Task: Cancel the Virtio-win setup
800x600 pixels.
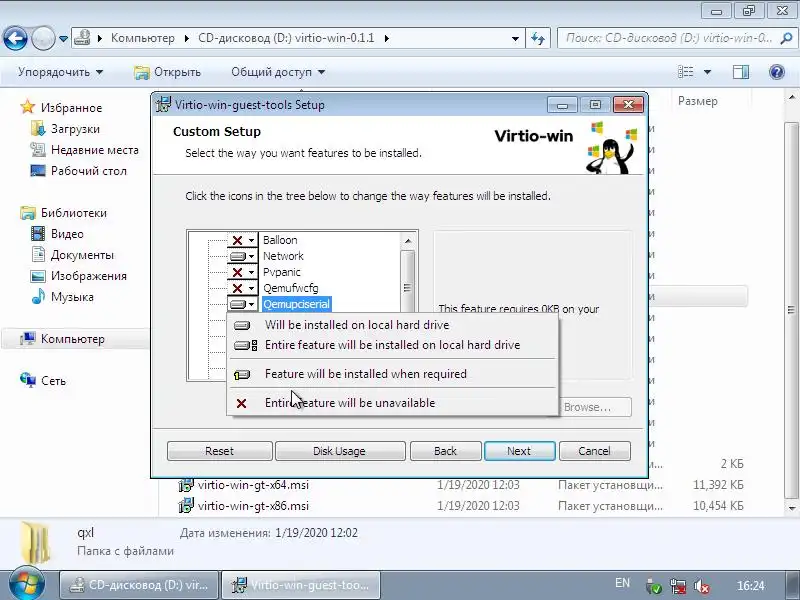Action: tap(594, 451)
